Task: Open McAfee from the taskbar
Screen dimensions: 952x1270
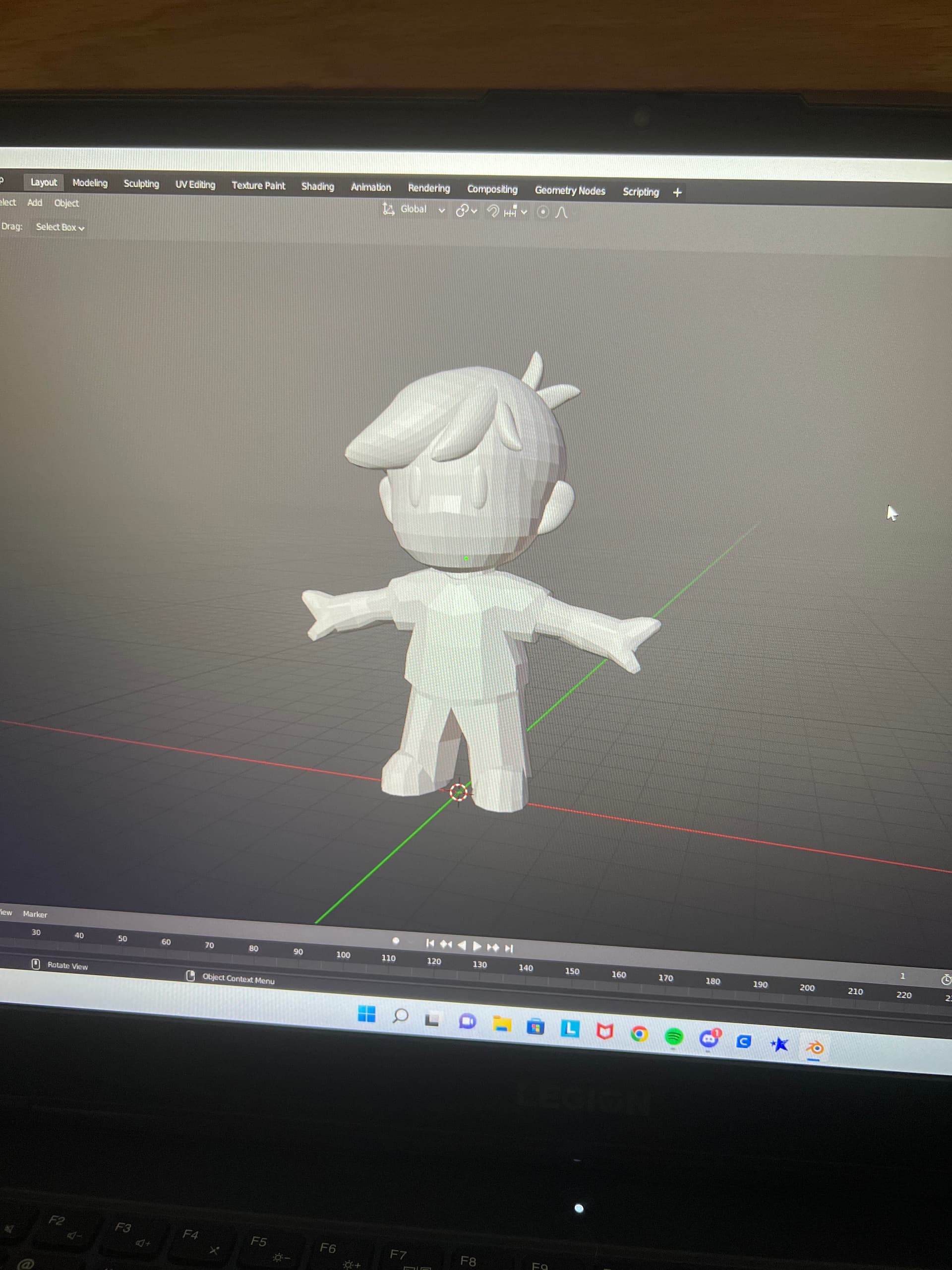Action: (604, 1032)
